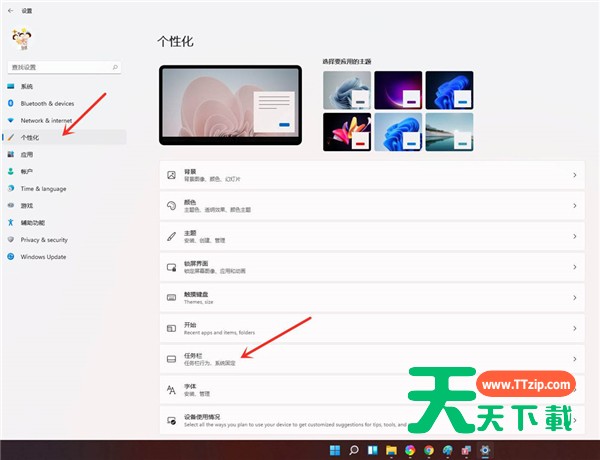The height and width of the screenshot is (460, 600).
Task: Open Privacy & security settings
Action: 64,240
